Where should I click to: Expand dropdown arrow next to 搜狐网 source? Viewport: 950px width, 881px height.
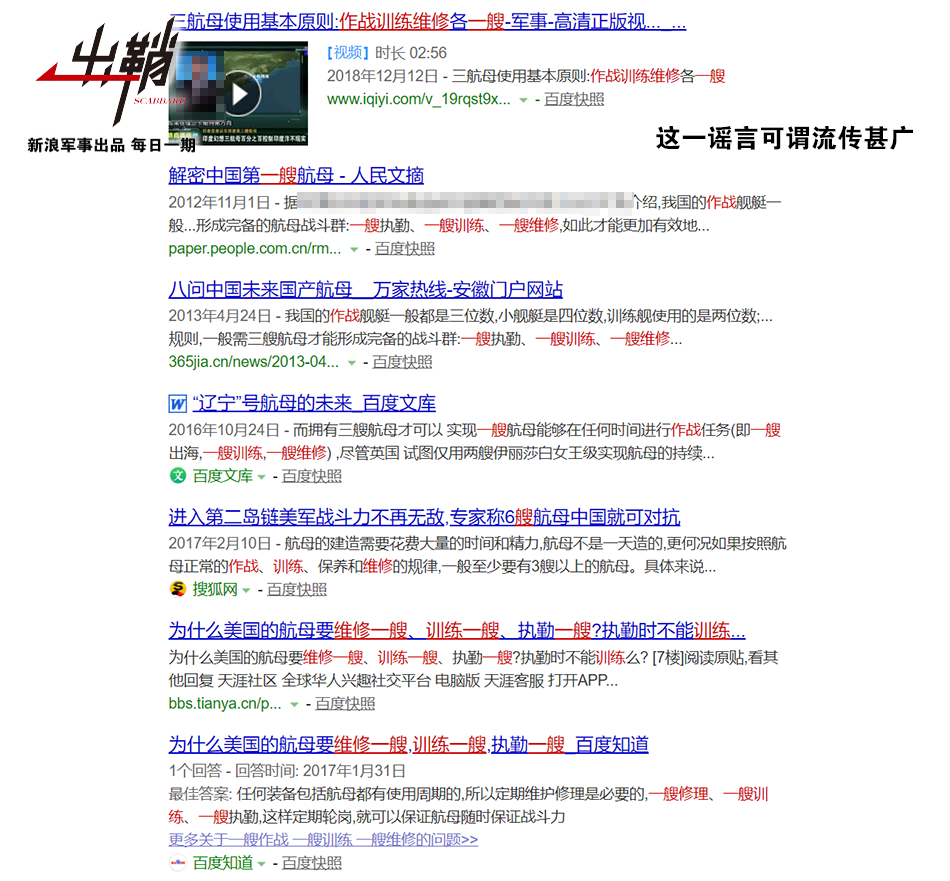pyautogui.click(x=247, y=591)
